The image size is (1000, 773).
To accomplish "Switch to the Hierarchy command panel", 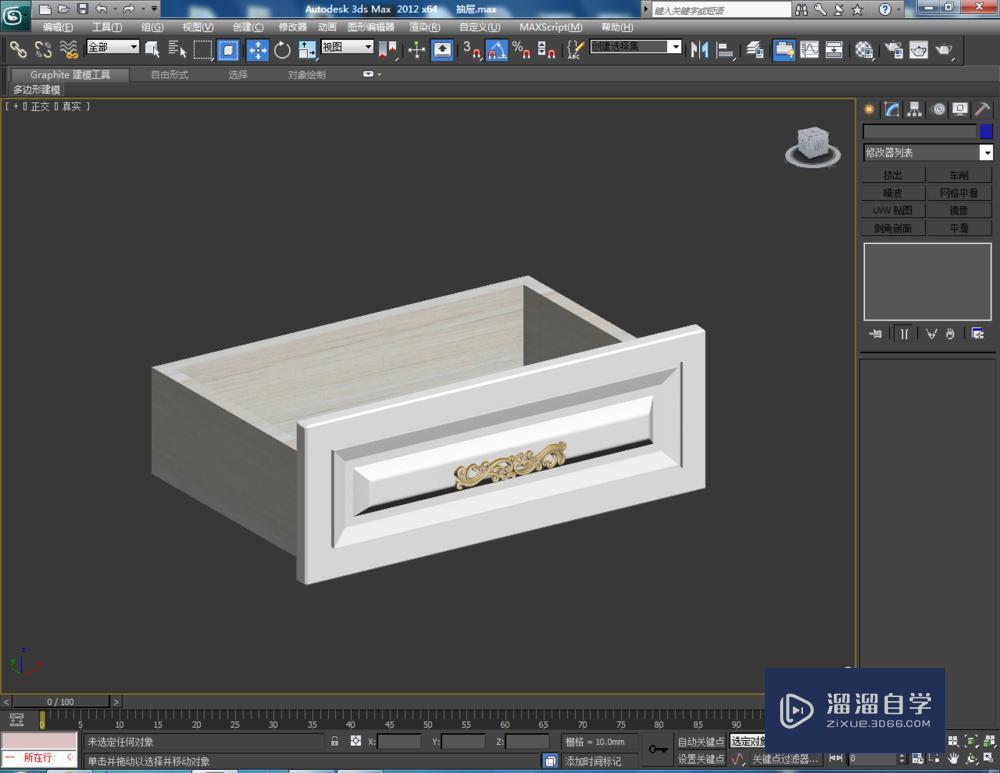I will 914,109.
